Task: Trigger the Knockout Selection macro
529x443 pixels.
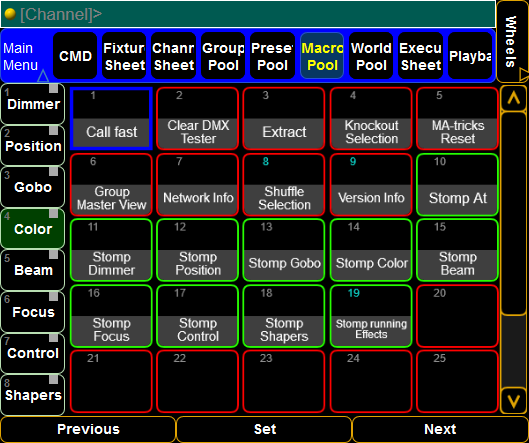Action: click(371, 118)
